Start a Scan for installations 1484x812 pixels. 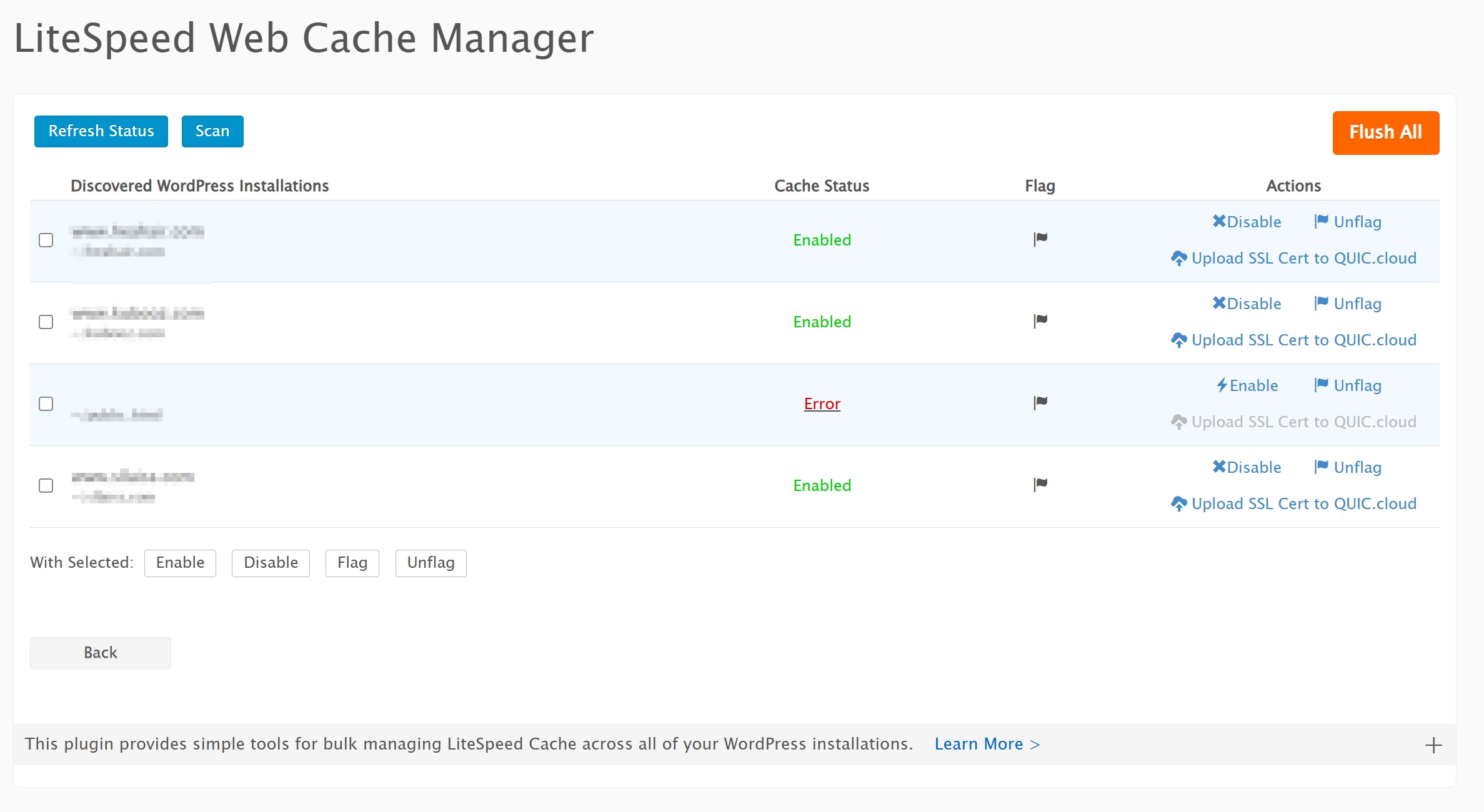tap(212, 131)
